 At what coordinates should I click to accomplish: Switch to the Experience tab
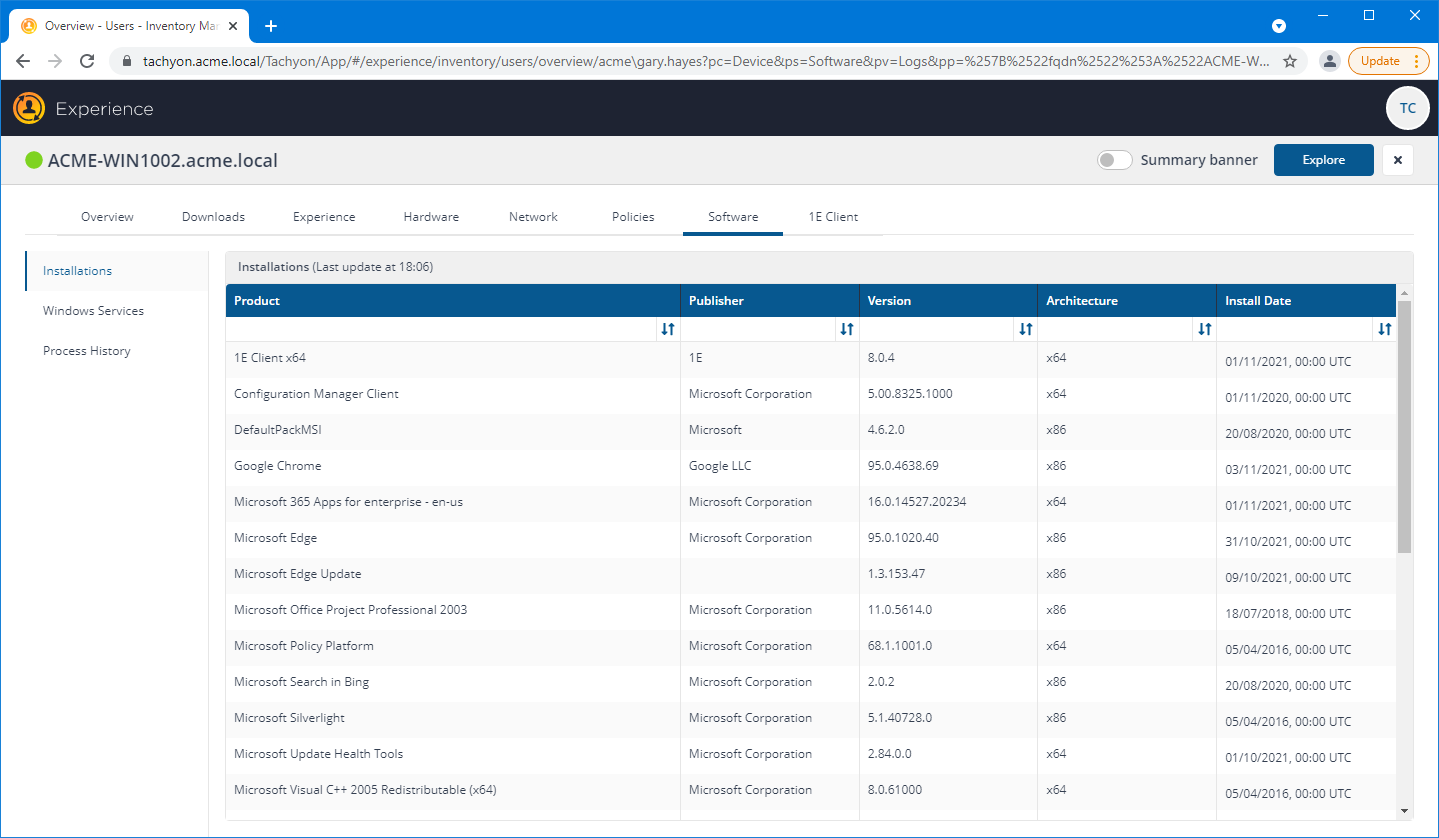[324, 217]
